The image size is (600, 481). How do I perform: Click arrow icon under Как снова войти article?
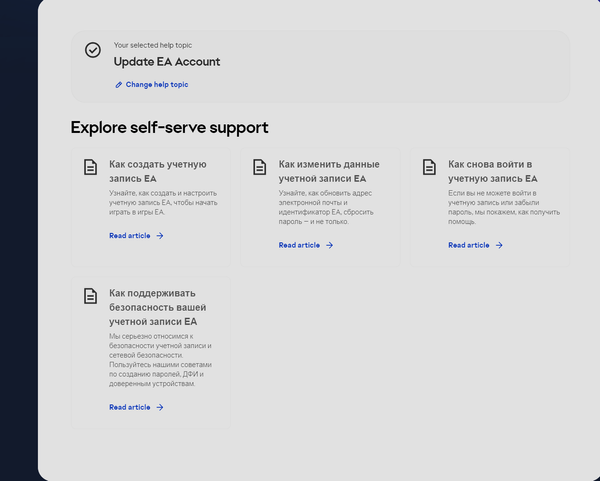tap(499, 245)
